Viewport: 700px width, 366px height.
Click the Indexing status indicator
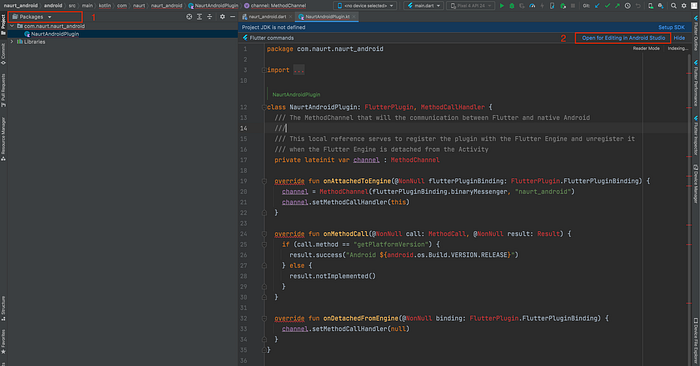coord(678,48)
